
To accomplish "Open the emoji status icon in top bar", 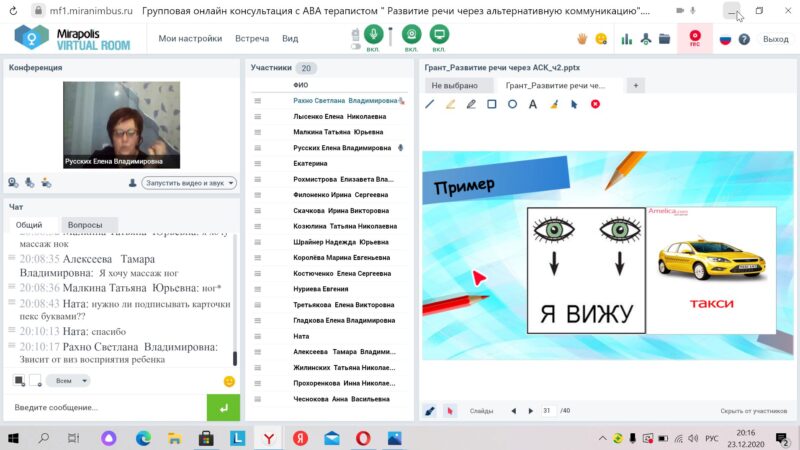I will (602, 39).
